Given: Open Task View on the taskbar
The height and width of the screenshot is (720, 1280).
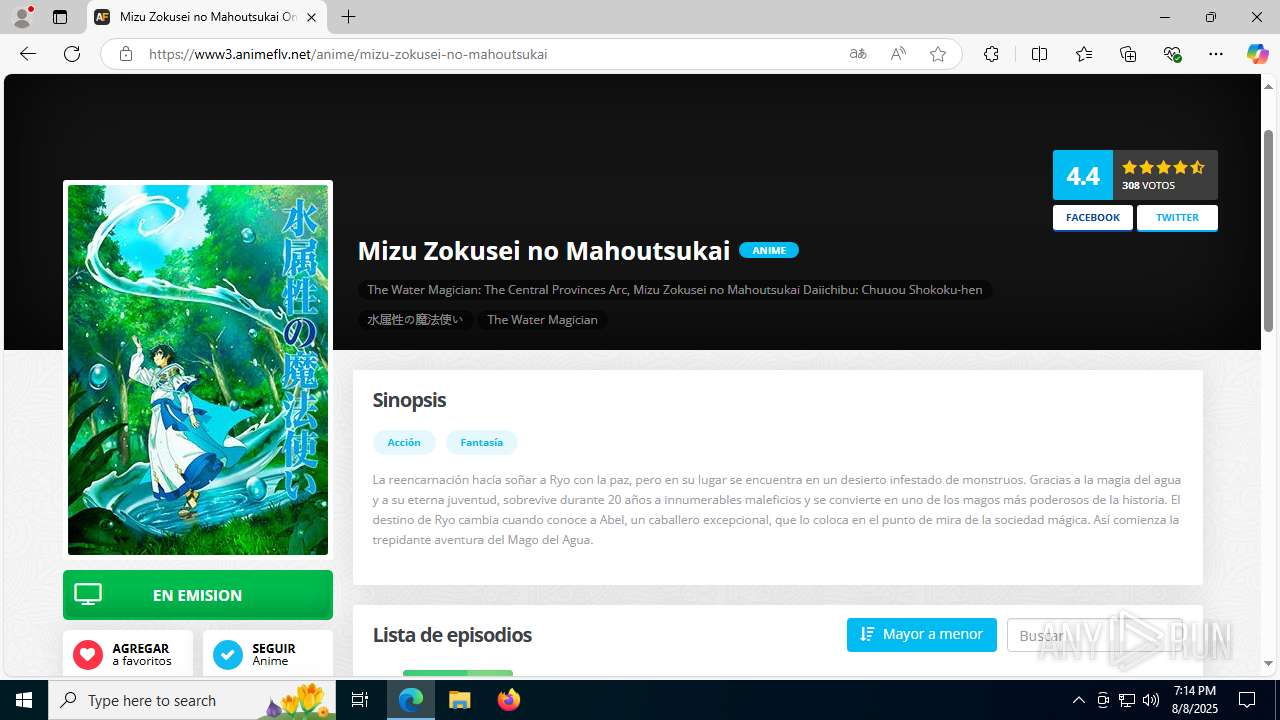Looking at the screenshot, I should pos(360,700).
